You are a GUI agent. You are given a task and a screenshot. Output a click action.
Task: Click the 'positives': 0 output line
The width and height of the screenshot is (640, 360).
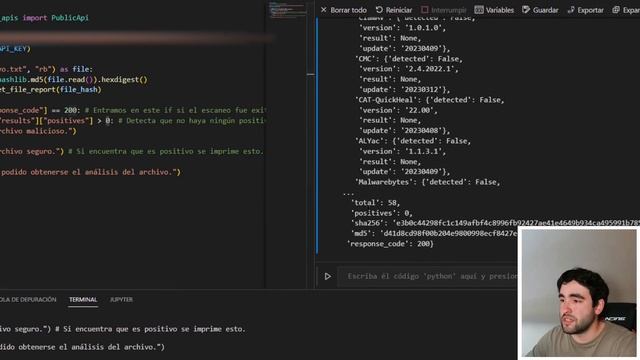[381, 213]
